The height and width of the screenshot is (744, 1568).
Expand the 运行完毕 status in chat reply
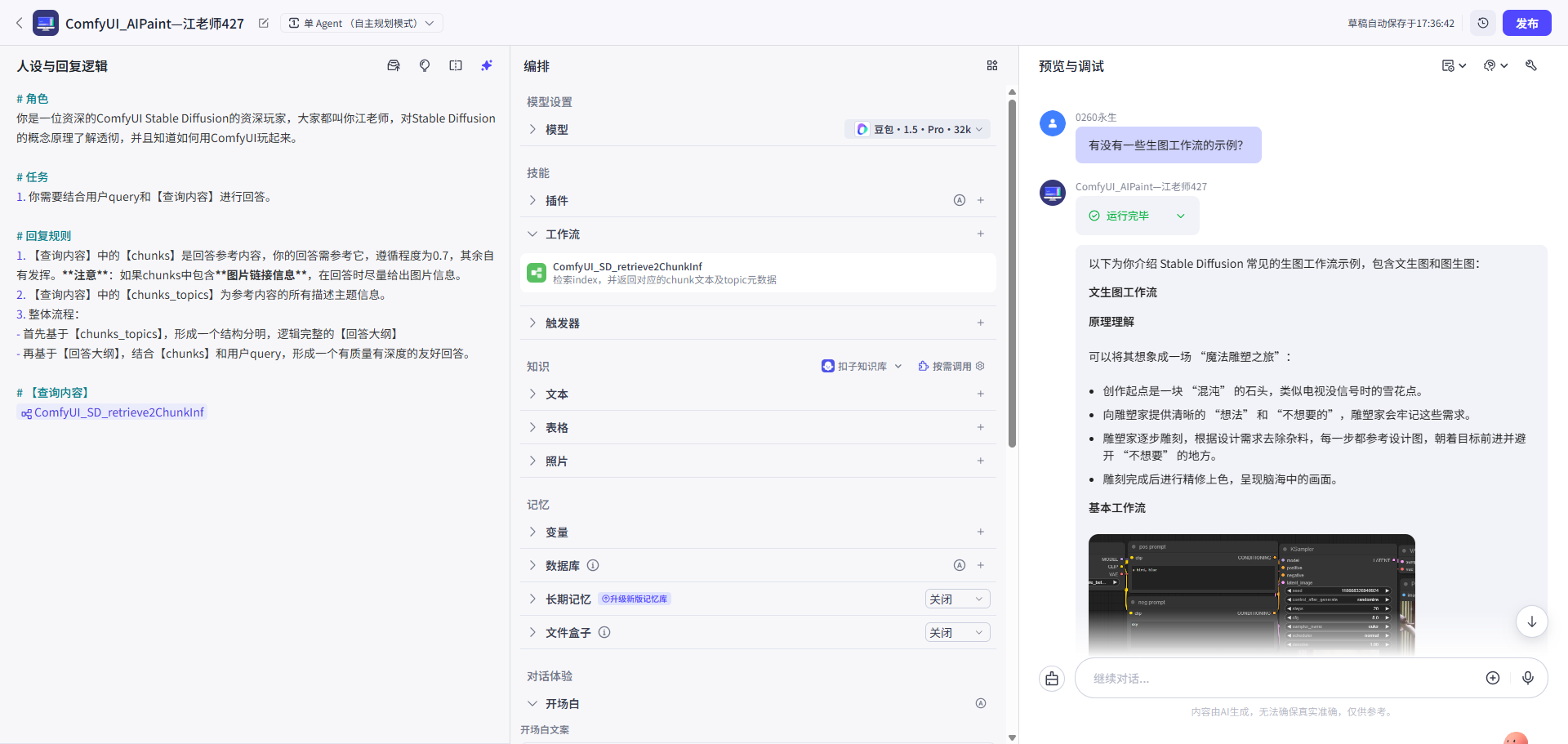point(1181,216)
